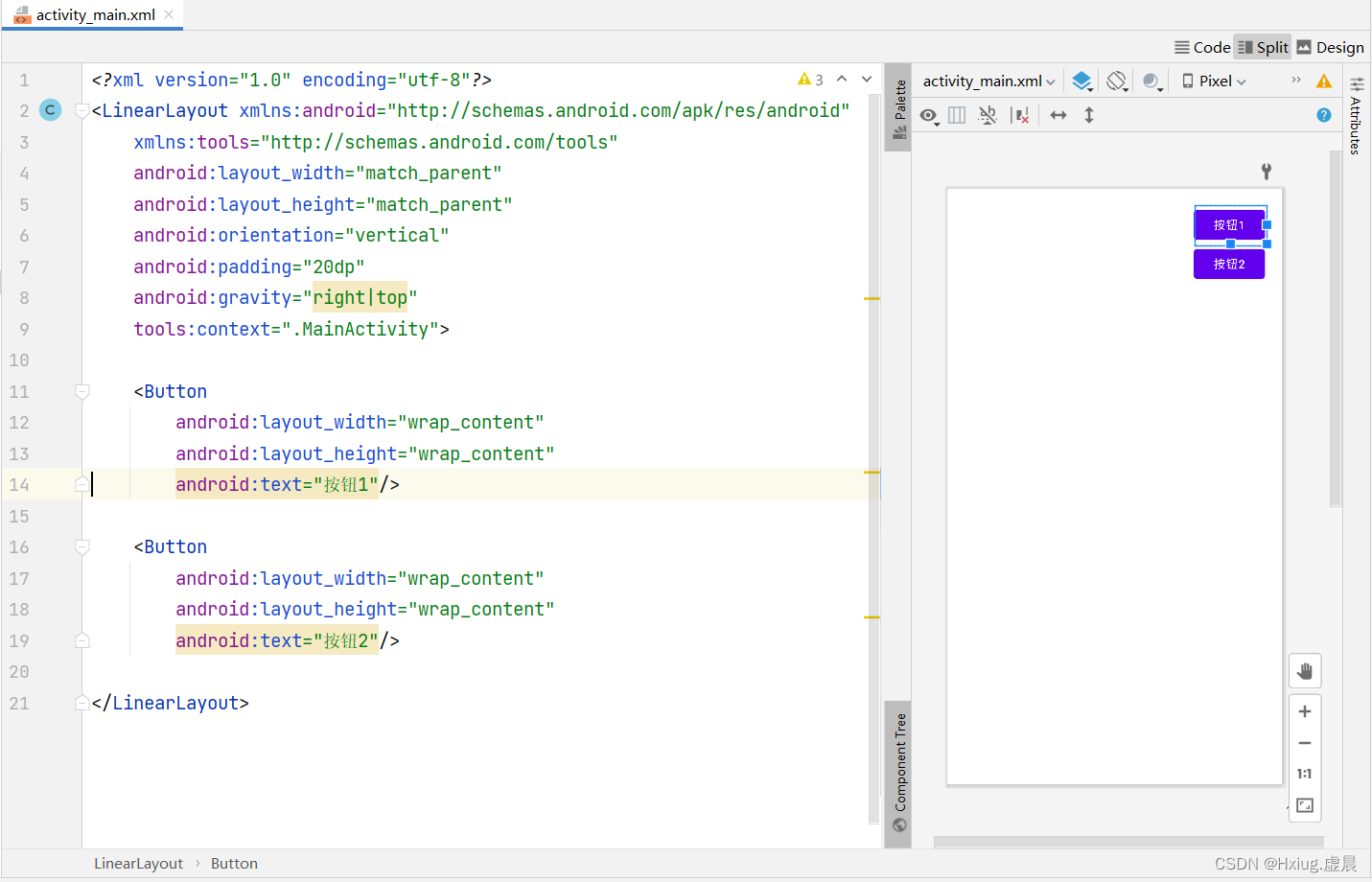Viewport: 1372px width, 882px height.
Task: Open the night mode selector icon
Action: tap(1153, 81)
